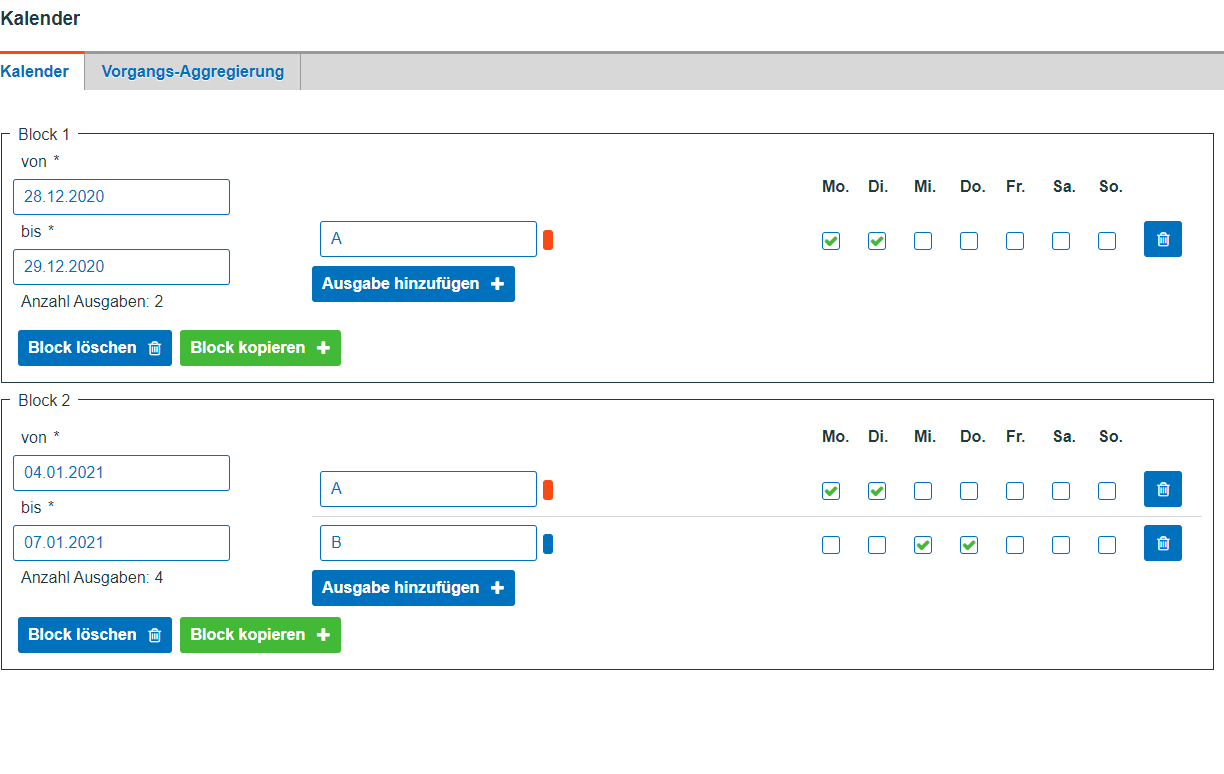Screen dimensions: 1224x774
Task: Check Do. in Block 2 row A
Action: pyautogui.click(x=969, y=491)
